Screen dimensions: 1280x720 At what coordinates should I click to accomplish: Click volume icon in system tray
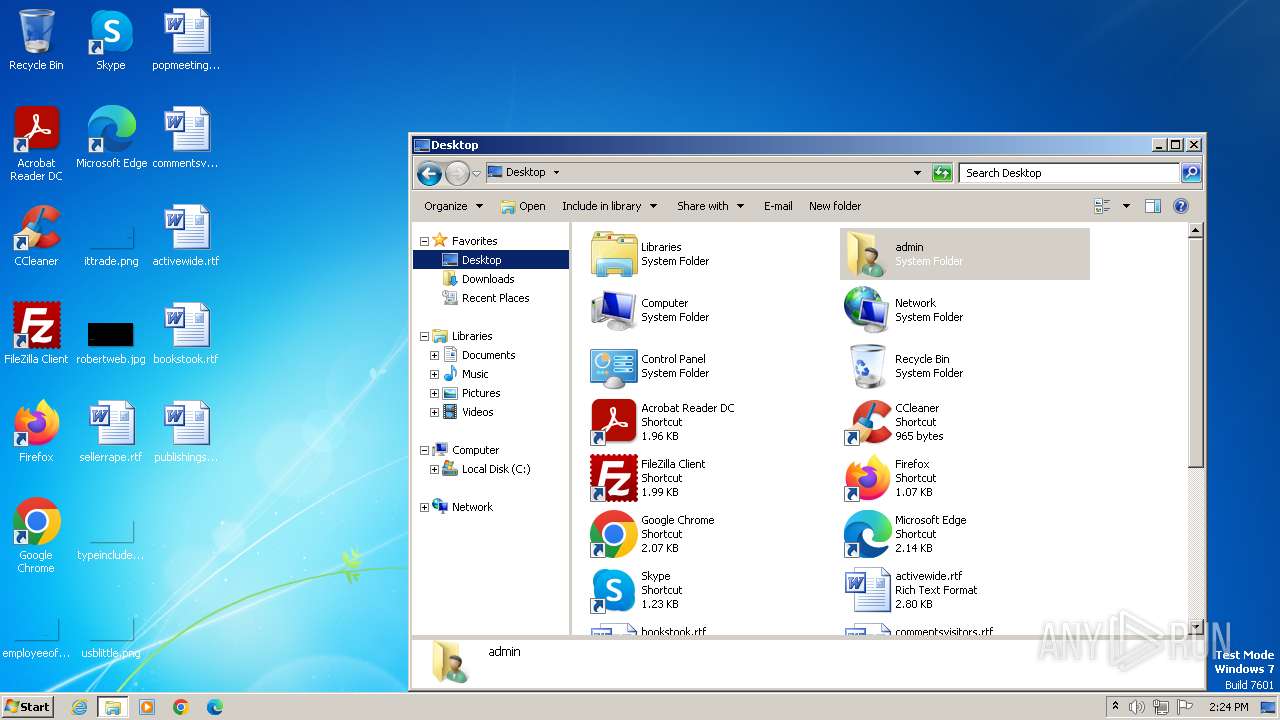click(x=1137, y=707)
